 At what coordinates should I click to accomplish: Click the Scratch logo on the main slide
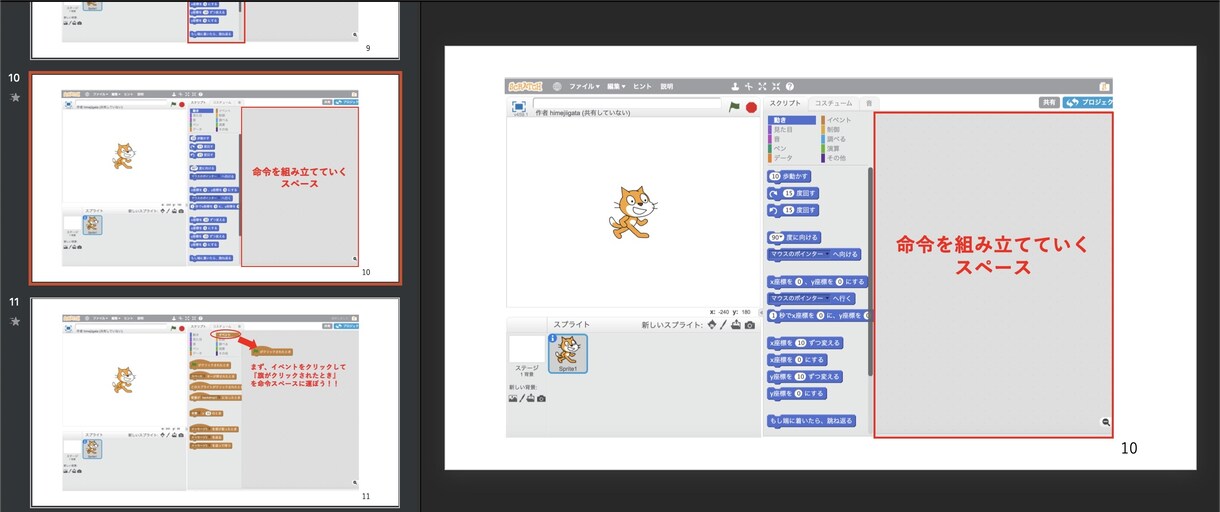(x=526, y=87)
